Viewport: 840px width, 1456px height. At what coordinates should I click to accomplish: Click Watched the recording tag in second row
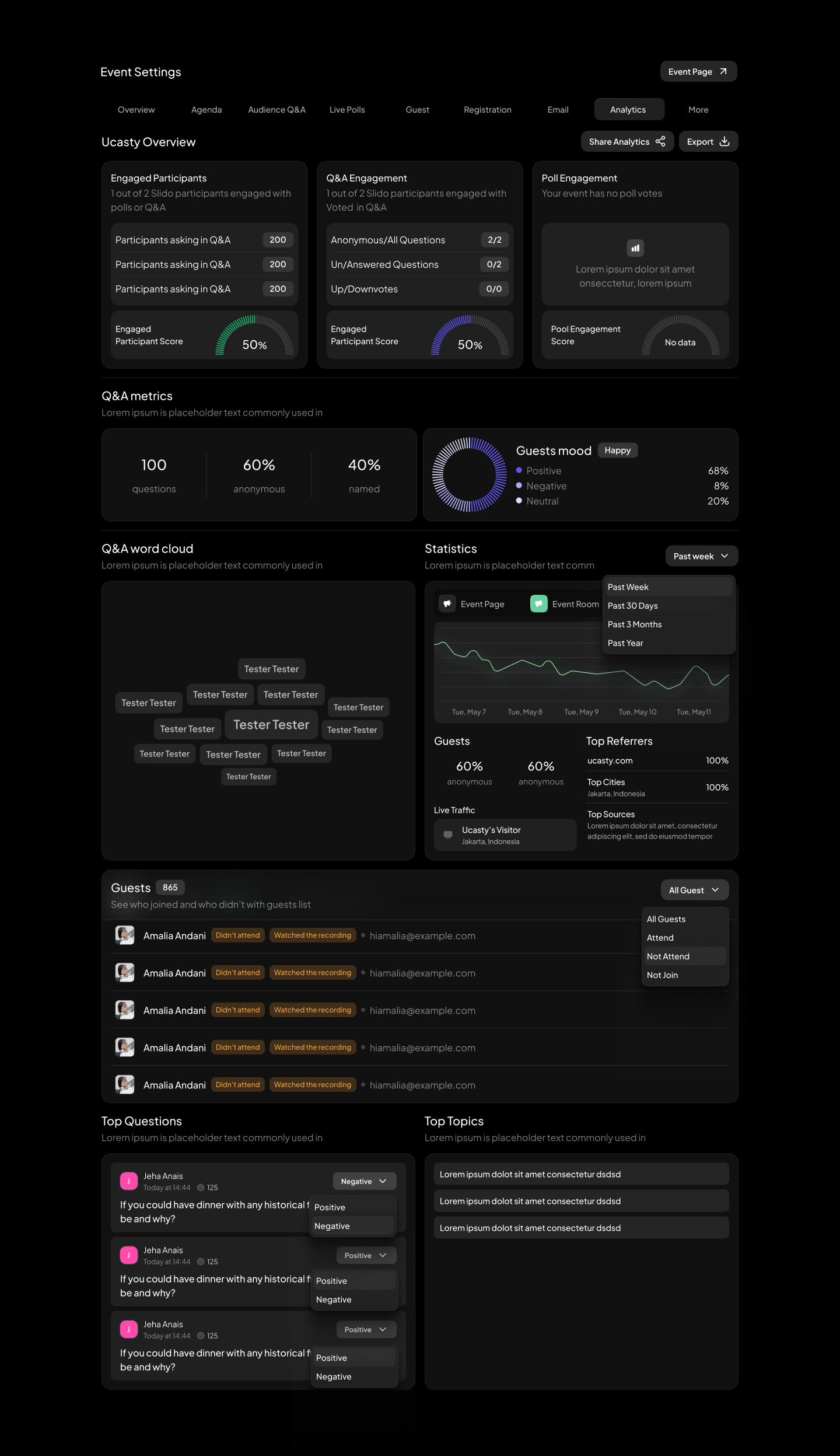point(313,972)
